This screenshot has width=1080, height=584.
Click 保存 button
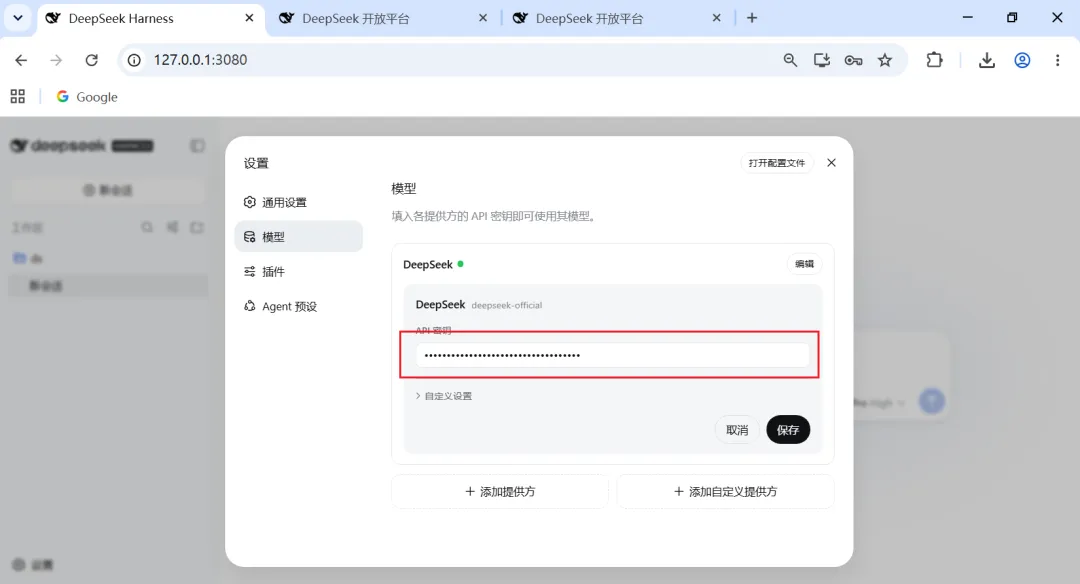click(788, 430)
